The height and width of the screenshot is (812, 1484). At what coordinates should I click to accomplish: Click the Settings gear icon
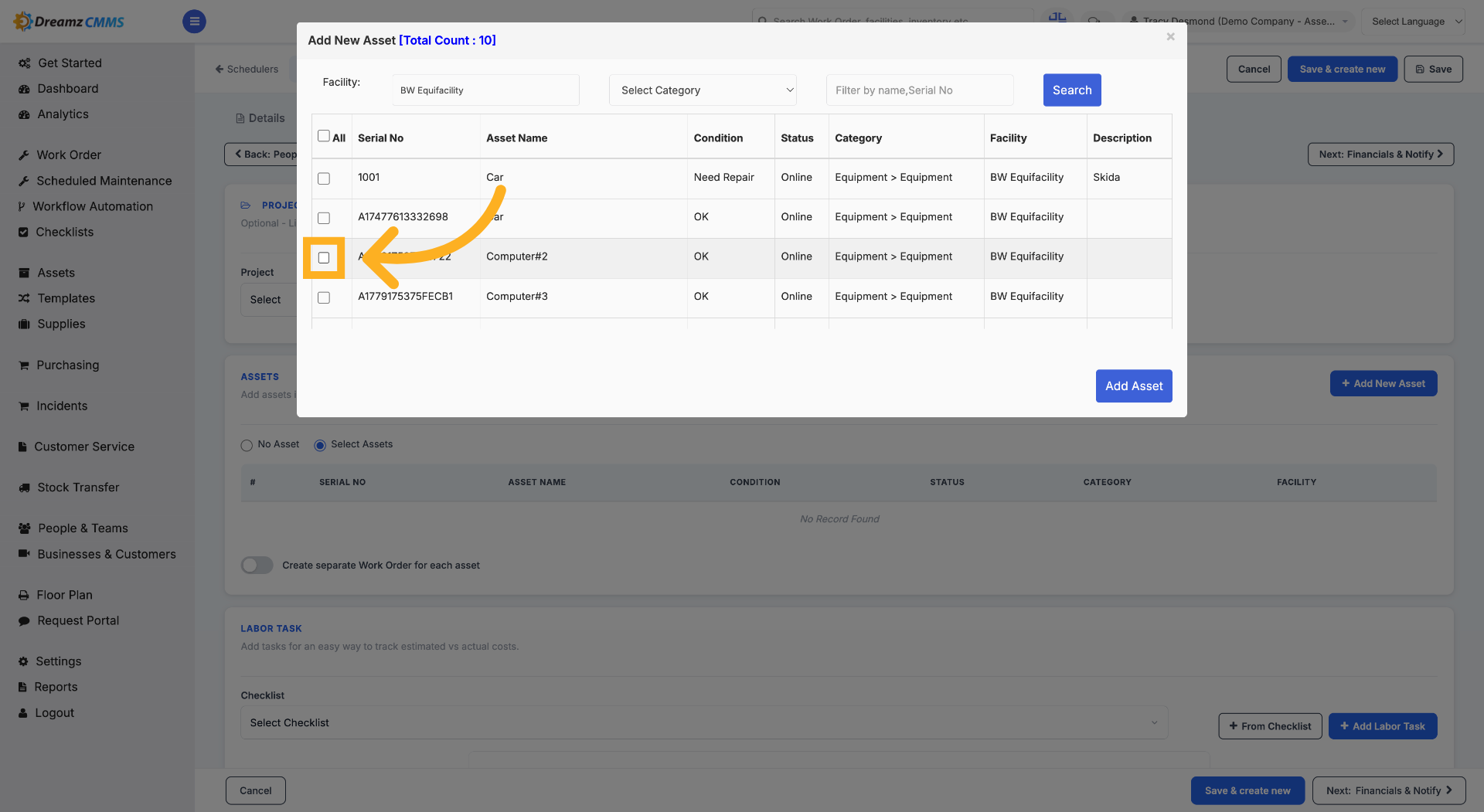coord(23,662)
